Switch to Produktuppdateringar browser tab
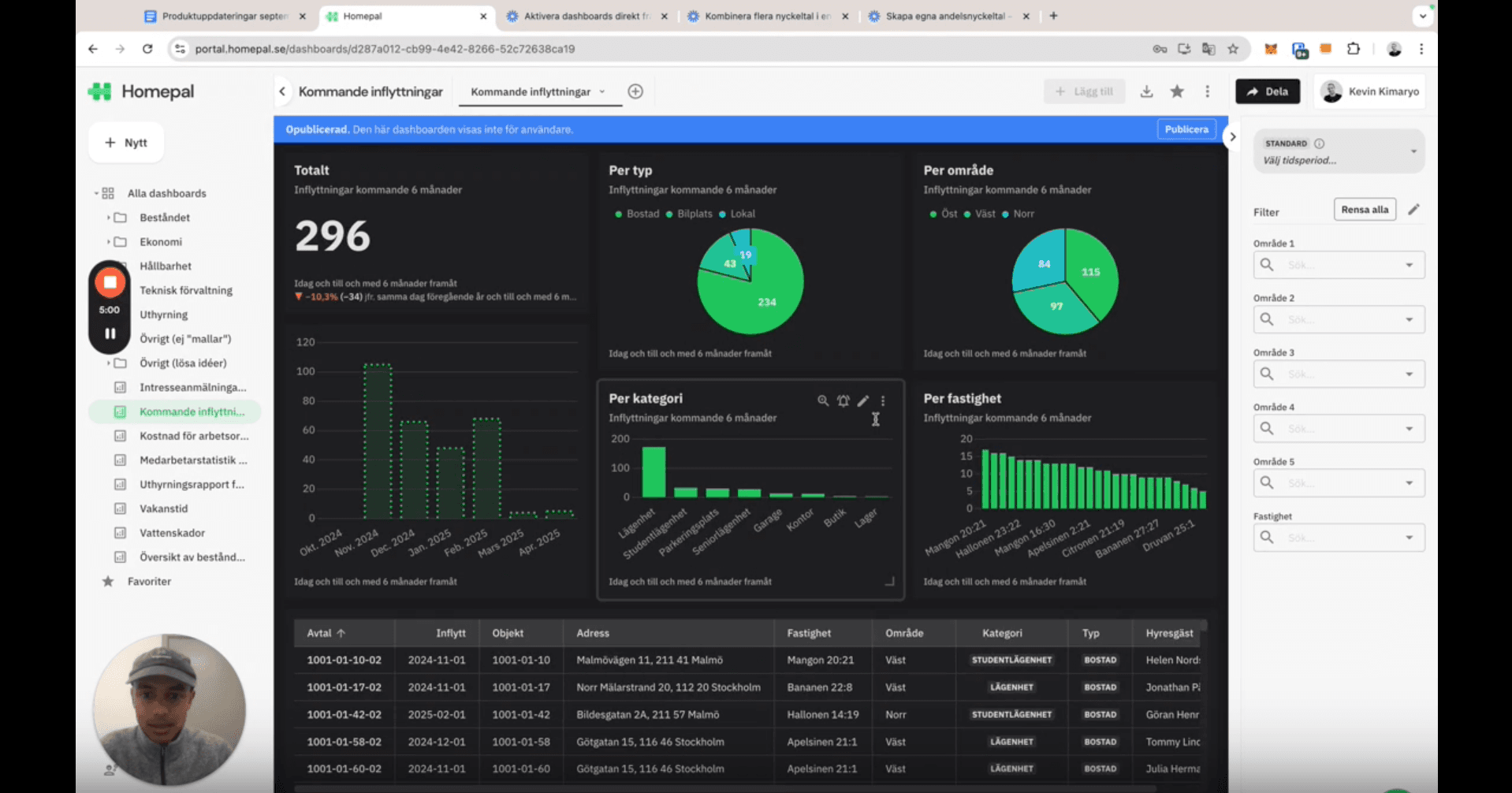The width and height of the screenshot is (1512, 793). [x=225, y=16]
